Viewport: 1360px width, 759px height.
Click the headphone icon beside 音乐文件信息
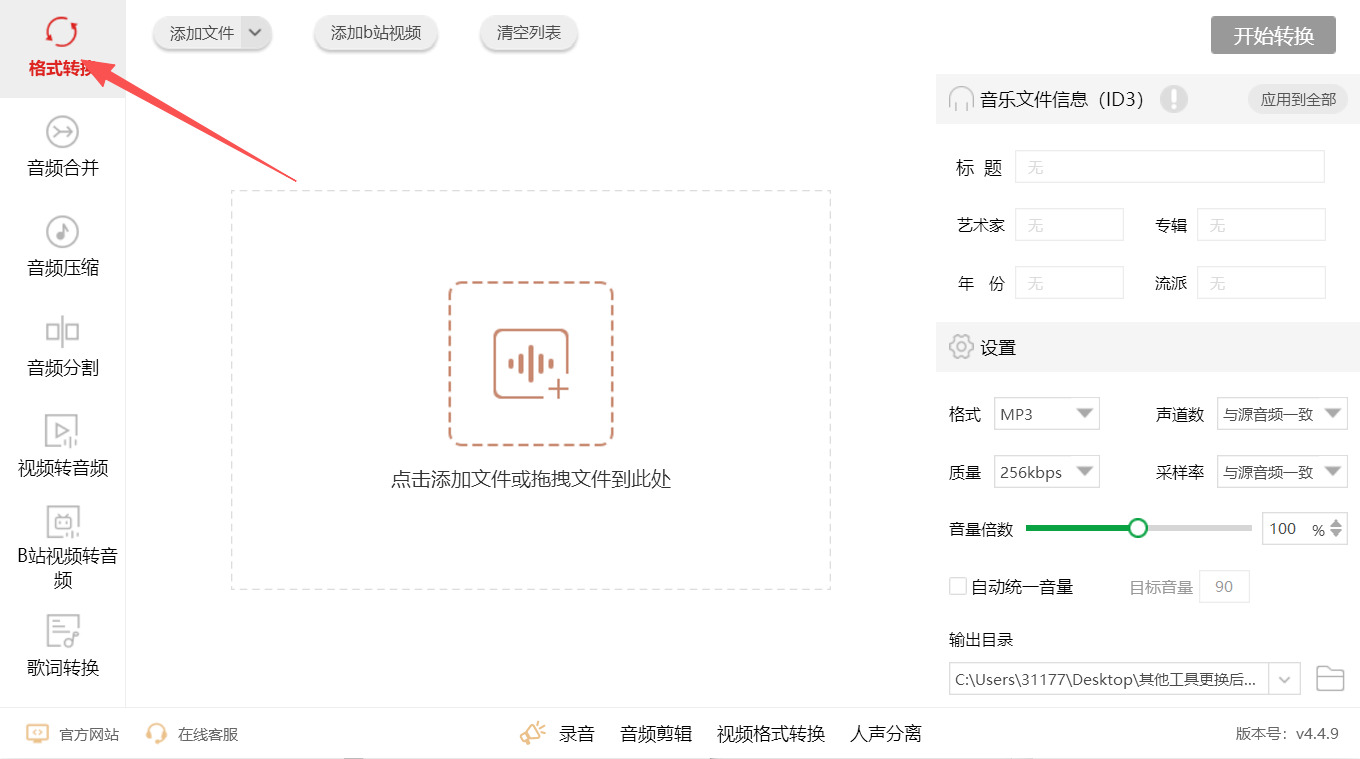tap(961, 99)
